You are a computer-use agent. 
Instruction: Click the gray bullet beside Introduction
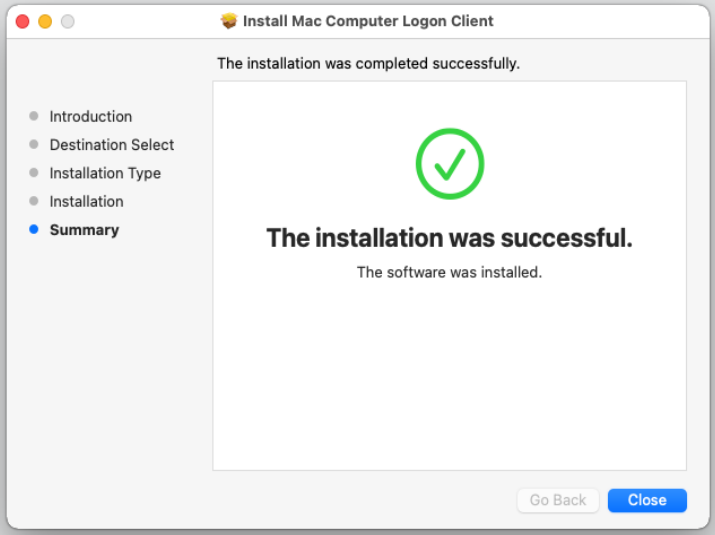click(34, 117)
